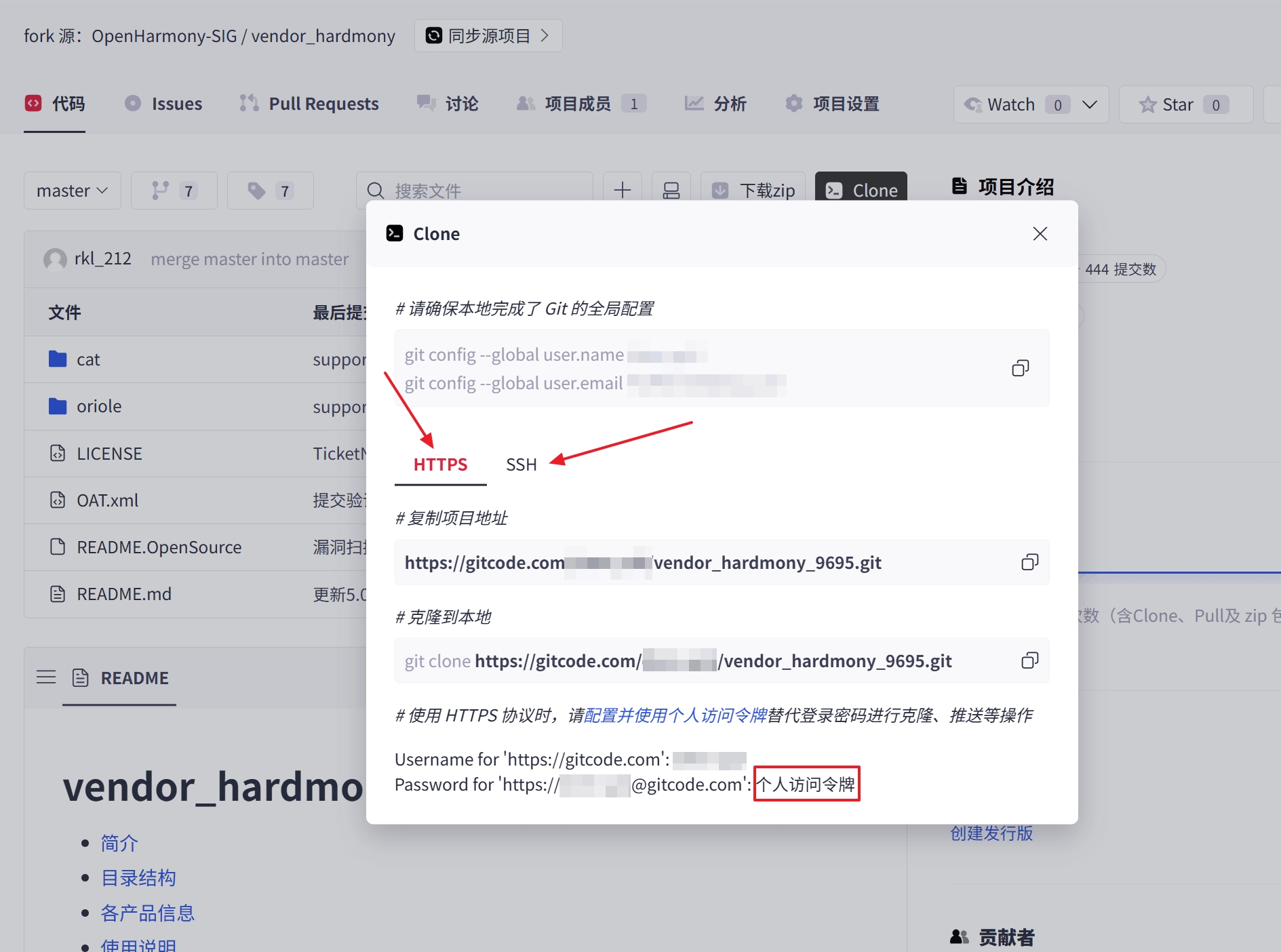Open the Pull Requests tab
This screenshot has width=1281, height=952.
coord(309,104)
